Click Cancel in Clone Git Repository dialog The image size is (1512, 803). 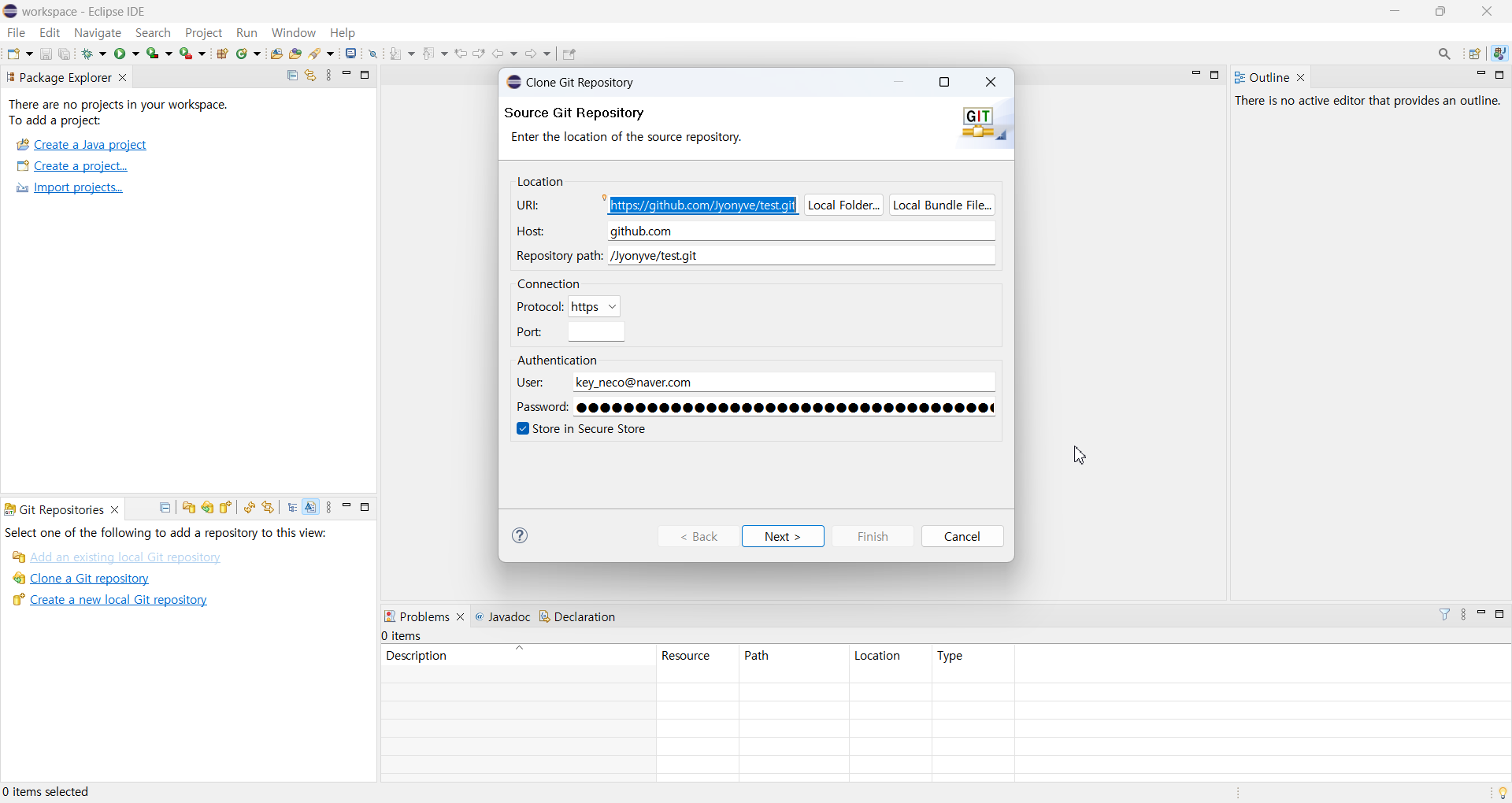pos(962,536)
